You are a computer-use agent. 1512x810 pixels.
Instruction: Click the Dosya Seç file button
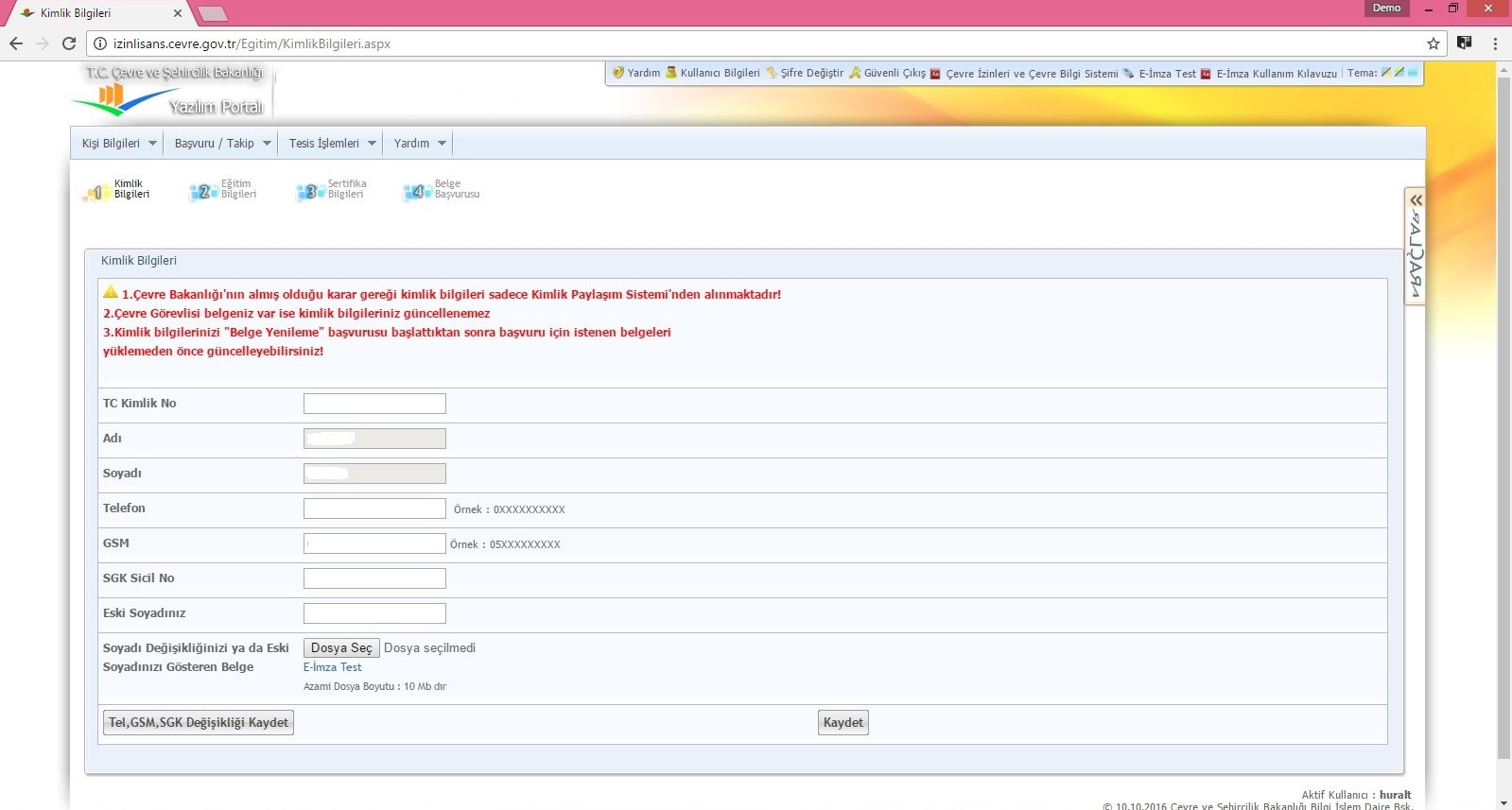[x=340, y=648]
